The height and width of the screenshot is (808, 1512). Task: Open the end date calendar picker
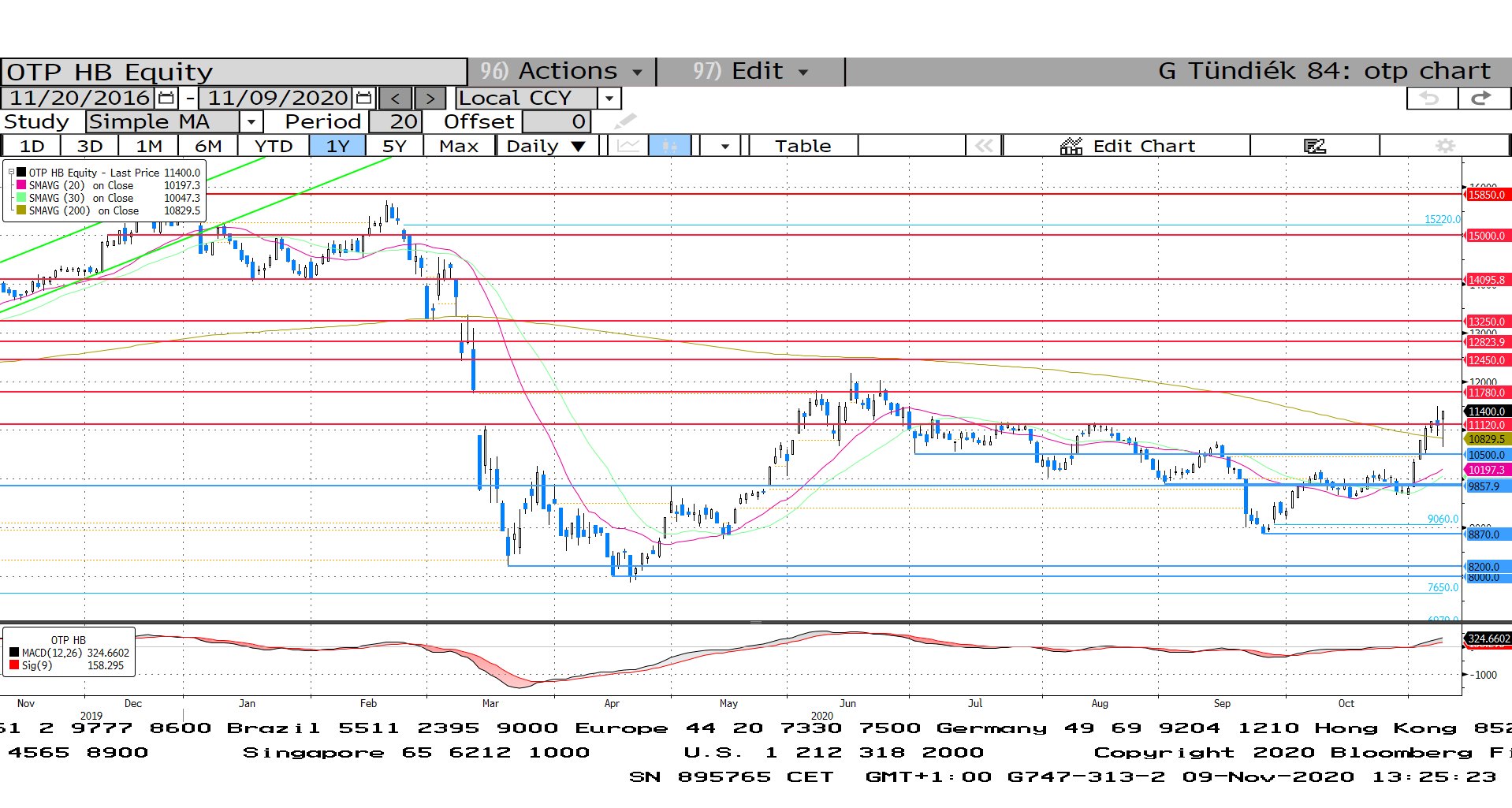tap(363, 98)
